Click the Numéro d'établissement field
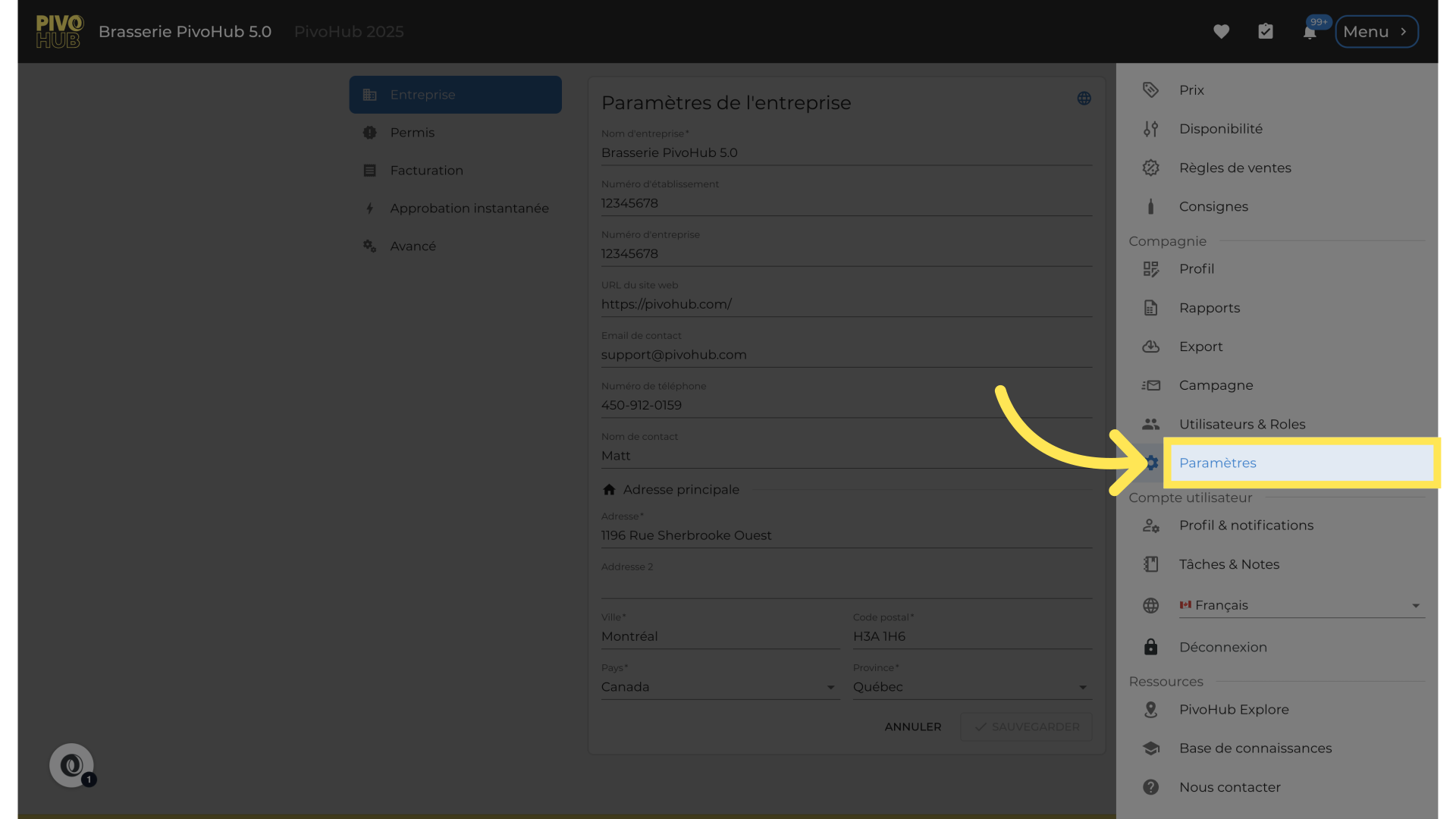The height and width of the screenshot is (819, 1456). (846, 203)
